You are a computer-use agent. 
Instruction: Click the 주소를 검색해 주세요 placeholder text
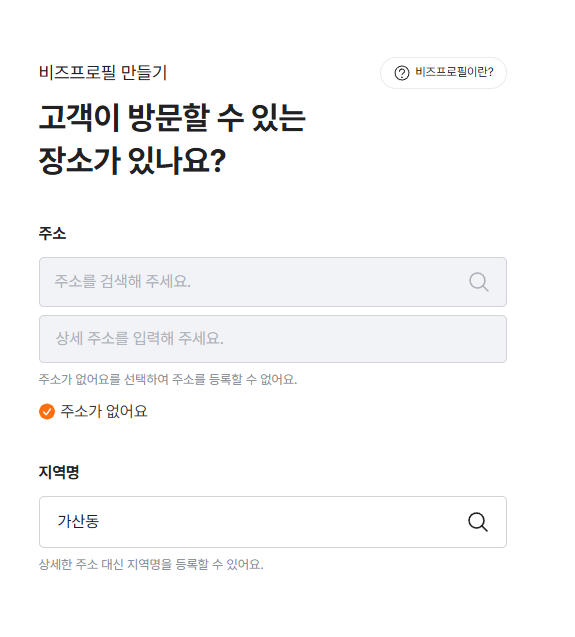click(123, 281)
